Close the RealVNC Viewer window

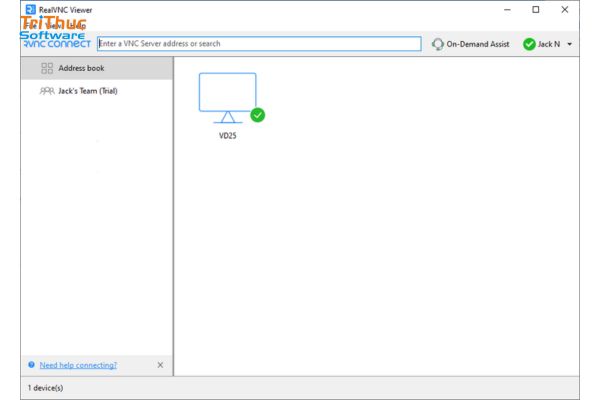coord(564,10)
